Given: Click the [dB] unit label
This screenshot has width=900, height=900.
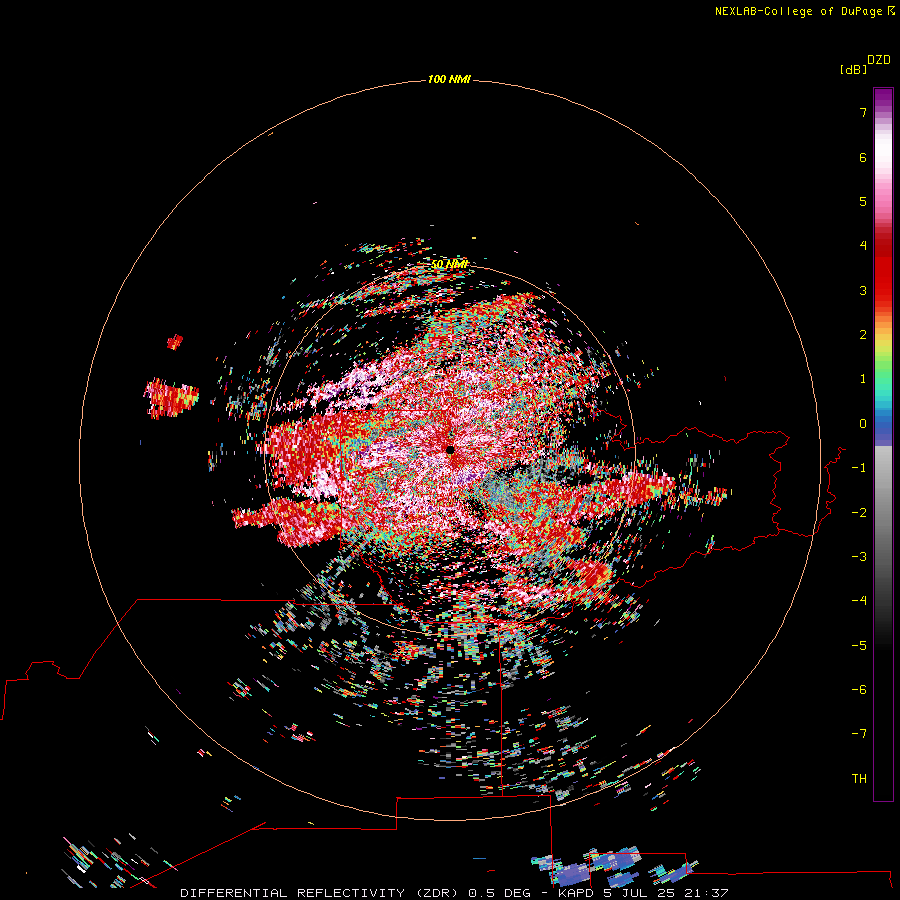Looking at the screenshot, I should [x=854, y=69].
